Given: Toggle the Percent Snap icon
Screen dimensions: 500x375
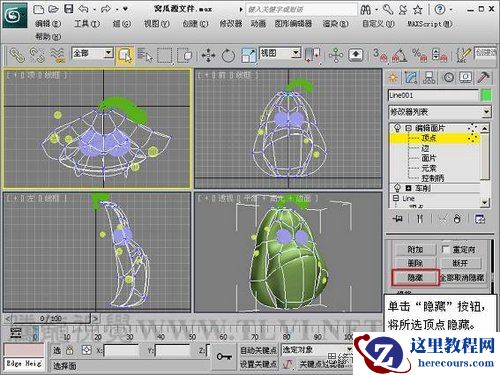Looking at the screenshot, I should pyautogui.click(x=419, y=55).
